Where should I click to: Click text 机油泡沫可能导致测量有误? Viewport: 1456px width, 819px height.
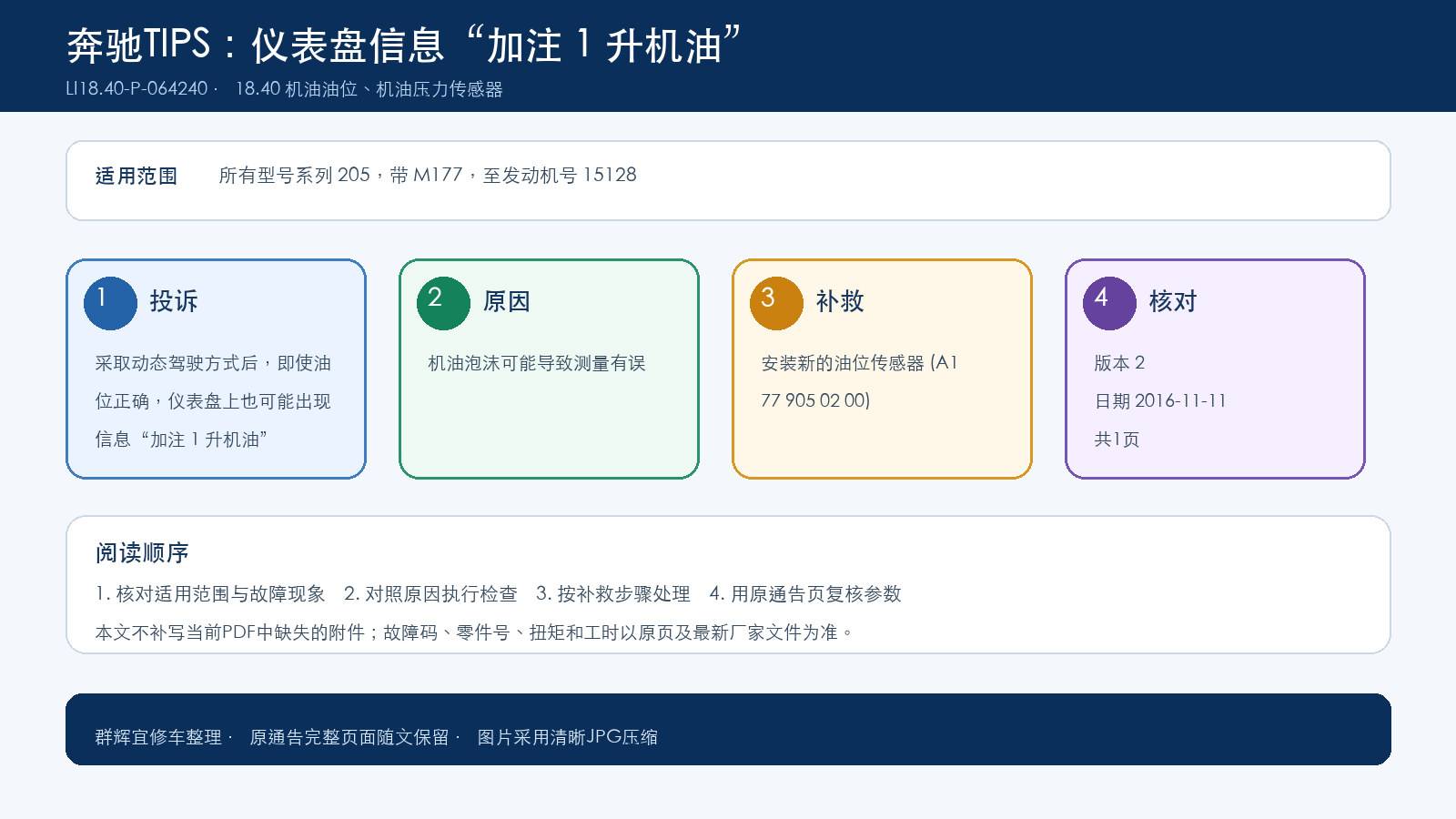(537, 363)
